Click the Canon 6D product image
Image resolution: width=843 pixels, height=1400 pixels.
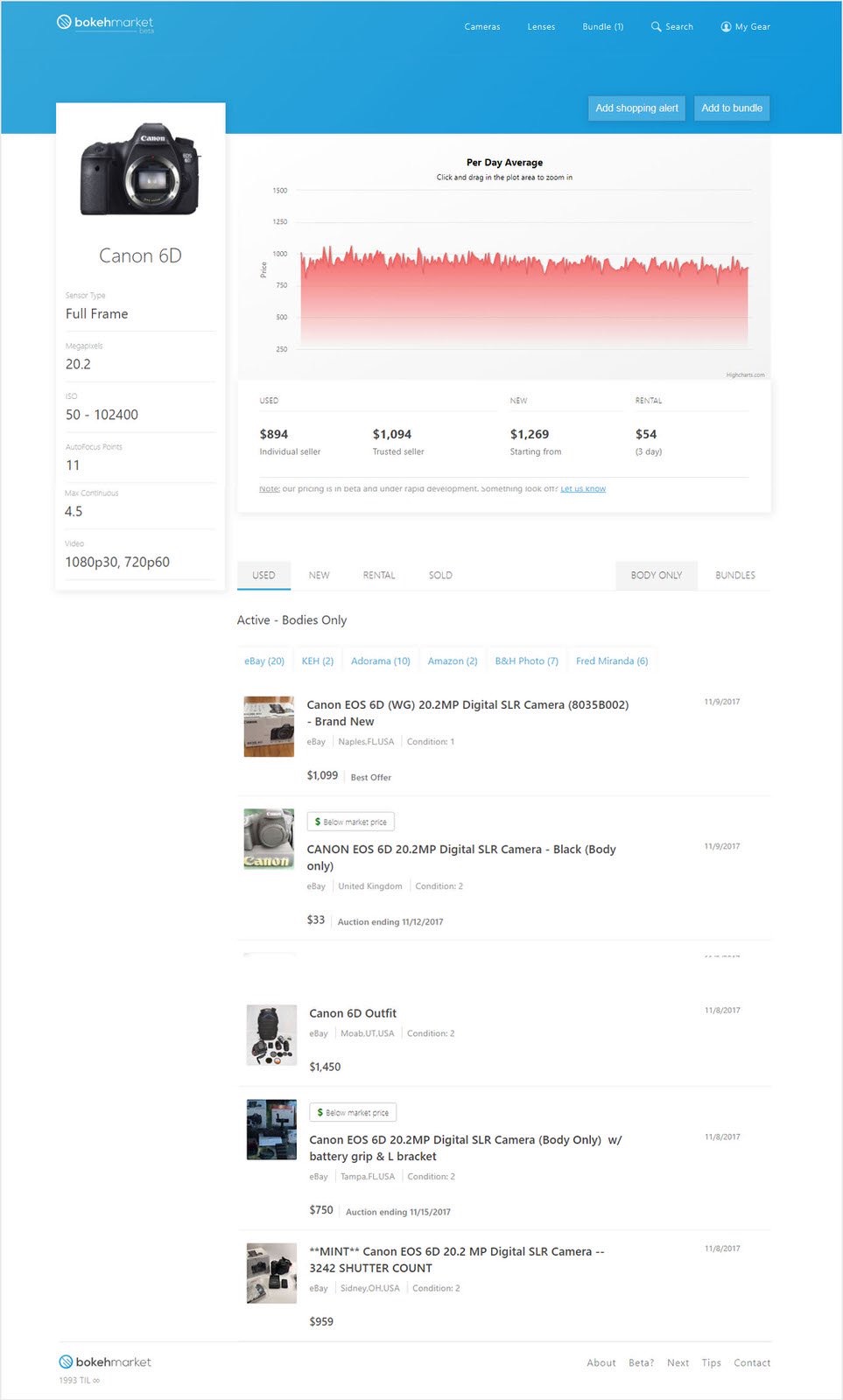[x=140, y=170]
